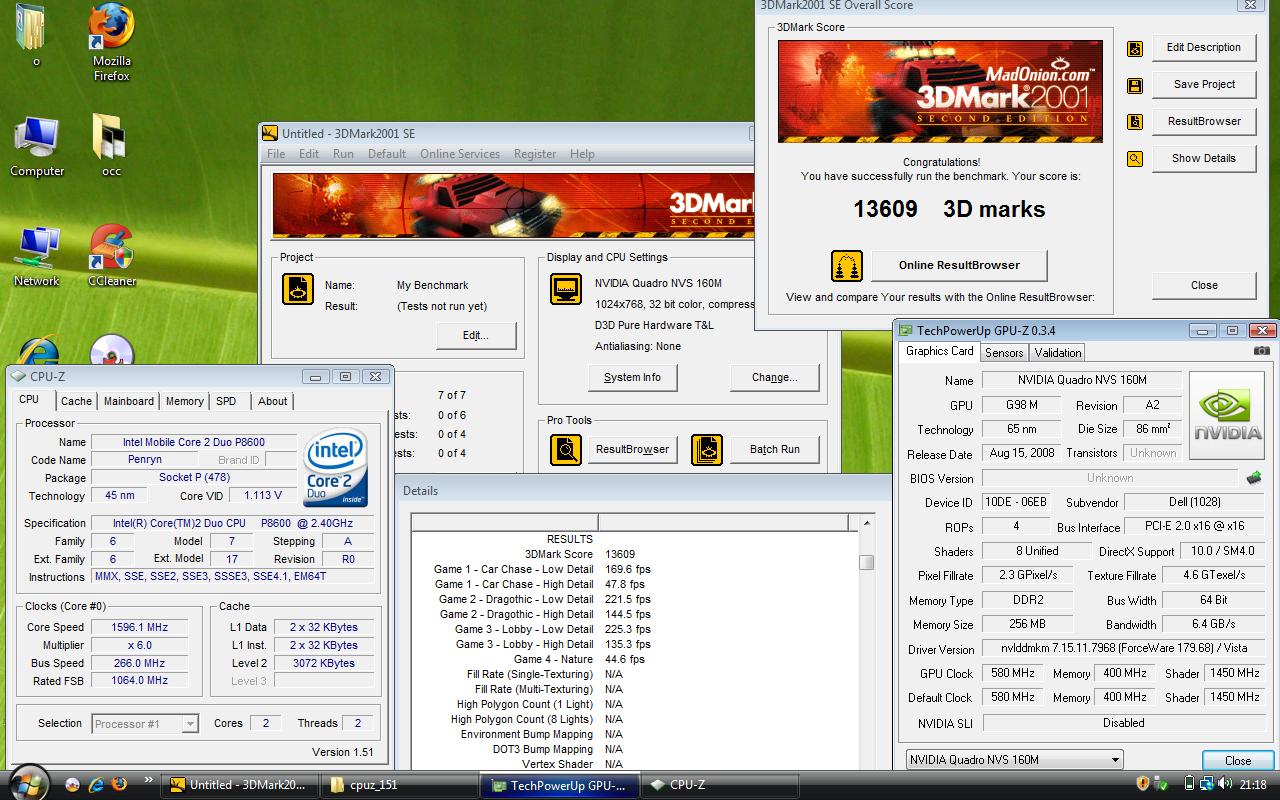
Task: Click the security shield tray icon
Action: pyautogui.click(x=1143, y=784)
